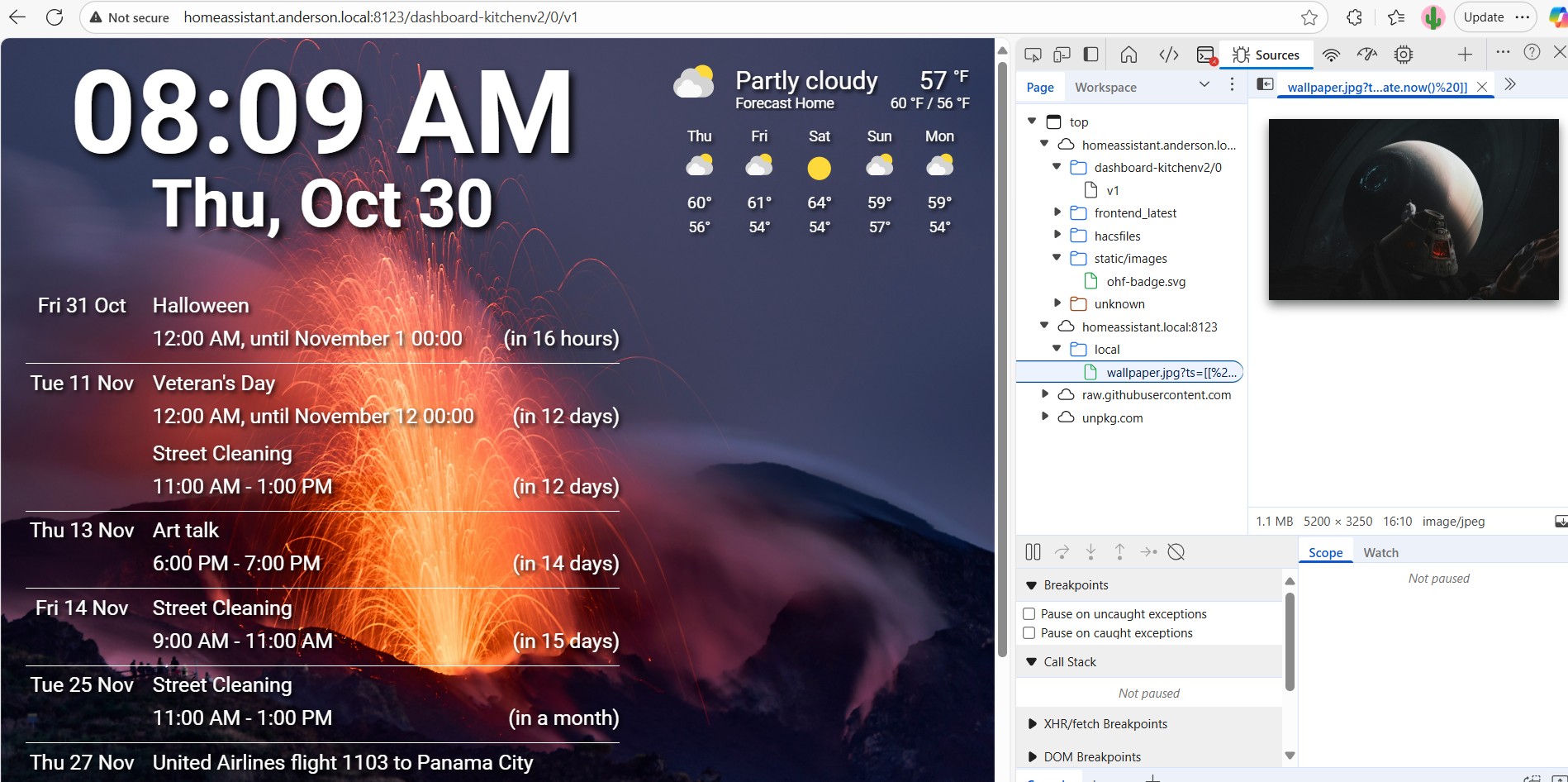Click the Inspect element picker tool
Image resolution: width=1568 pixels, height=782 pixels.
(1033, 55)
